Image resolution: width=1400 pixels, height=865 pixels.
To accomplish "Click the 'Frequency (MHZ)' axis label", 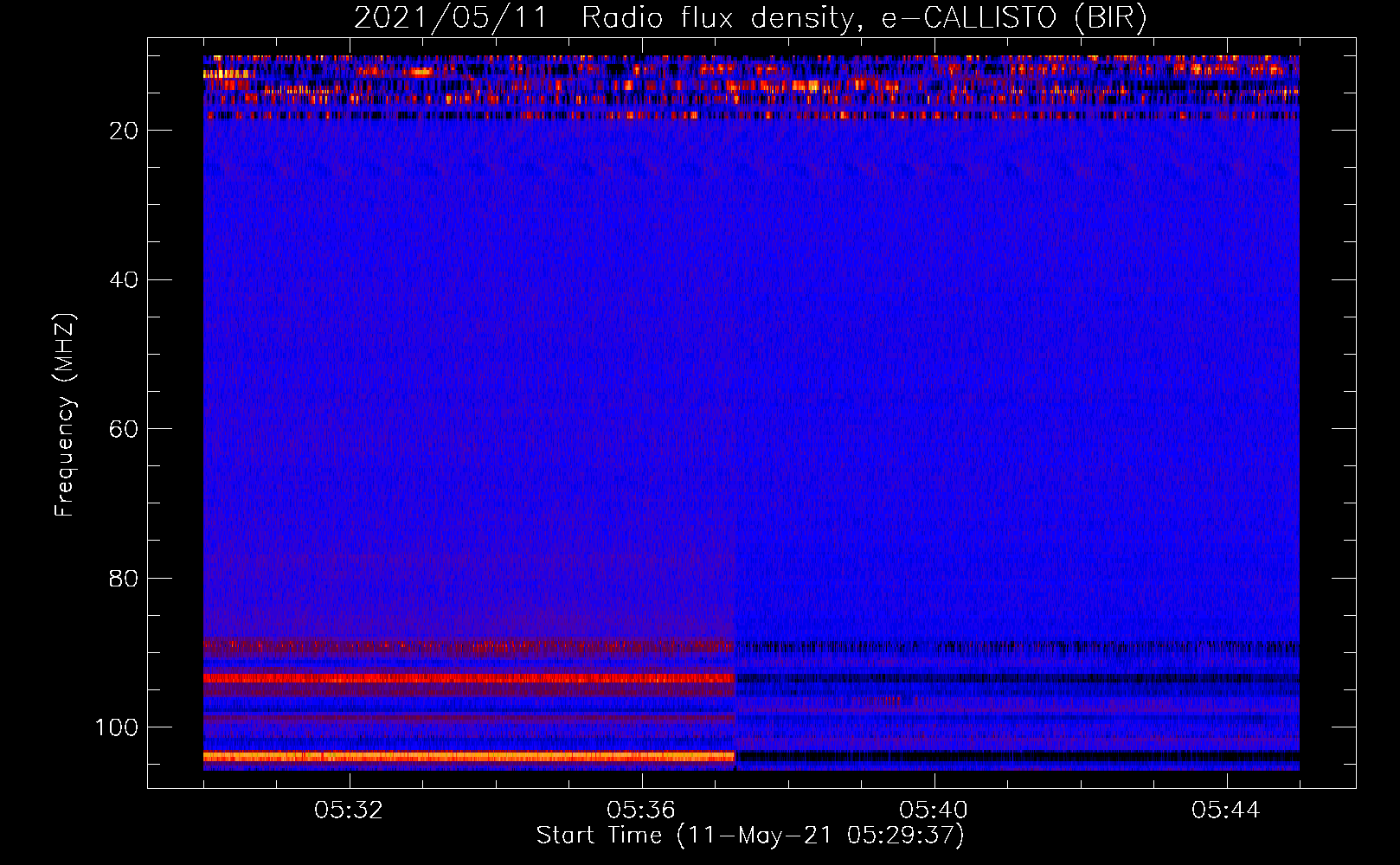I will click(65, 415).
